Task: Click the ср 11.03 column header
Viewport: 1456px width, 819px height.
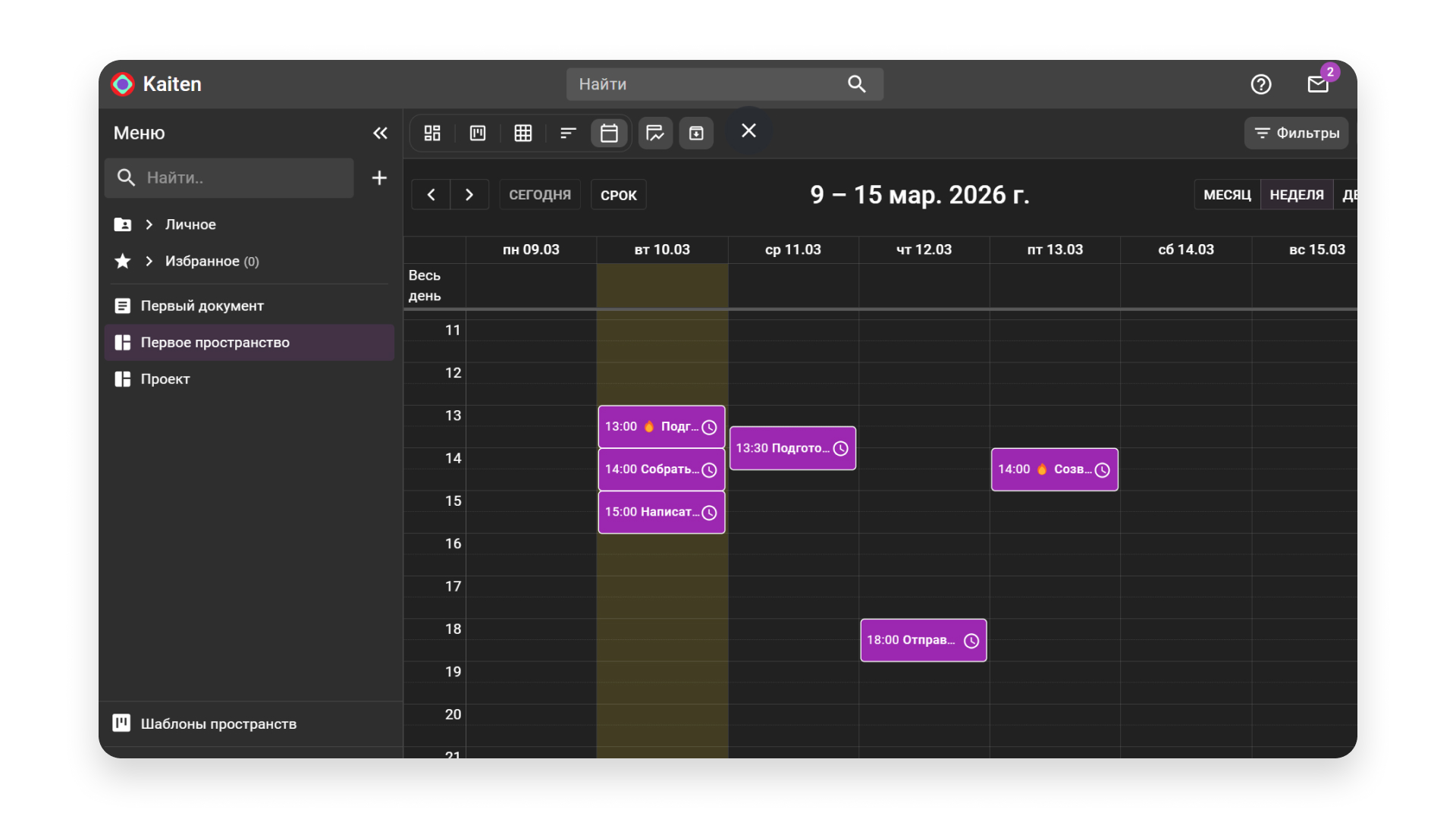Action: point(793,249)
